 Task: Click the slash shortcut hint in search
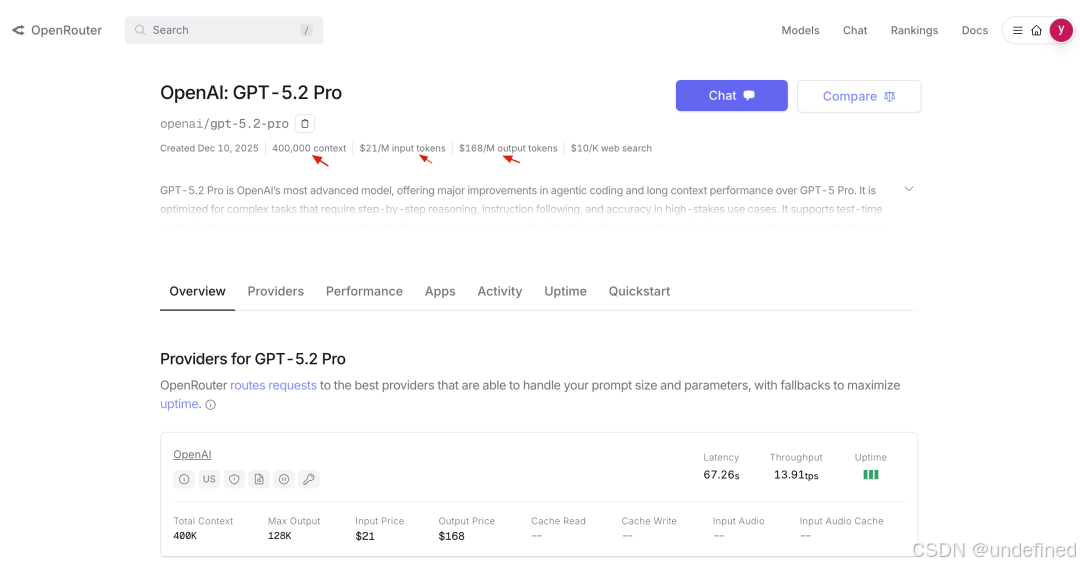coord(307,30)
